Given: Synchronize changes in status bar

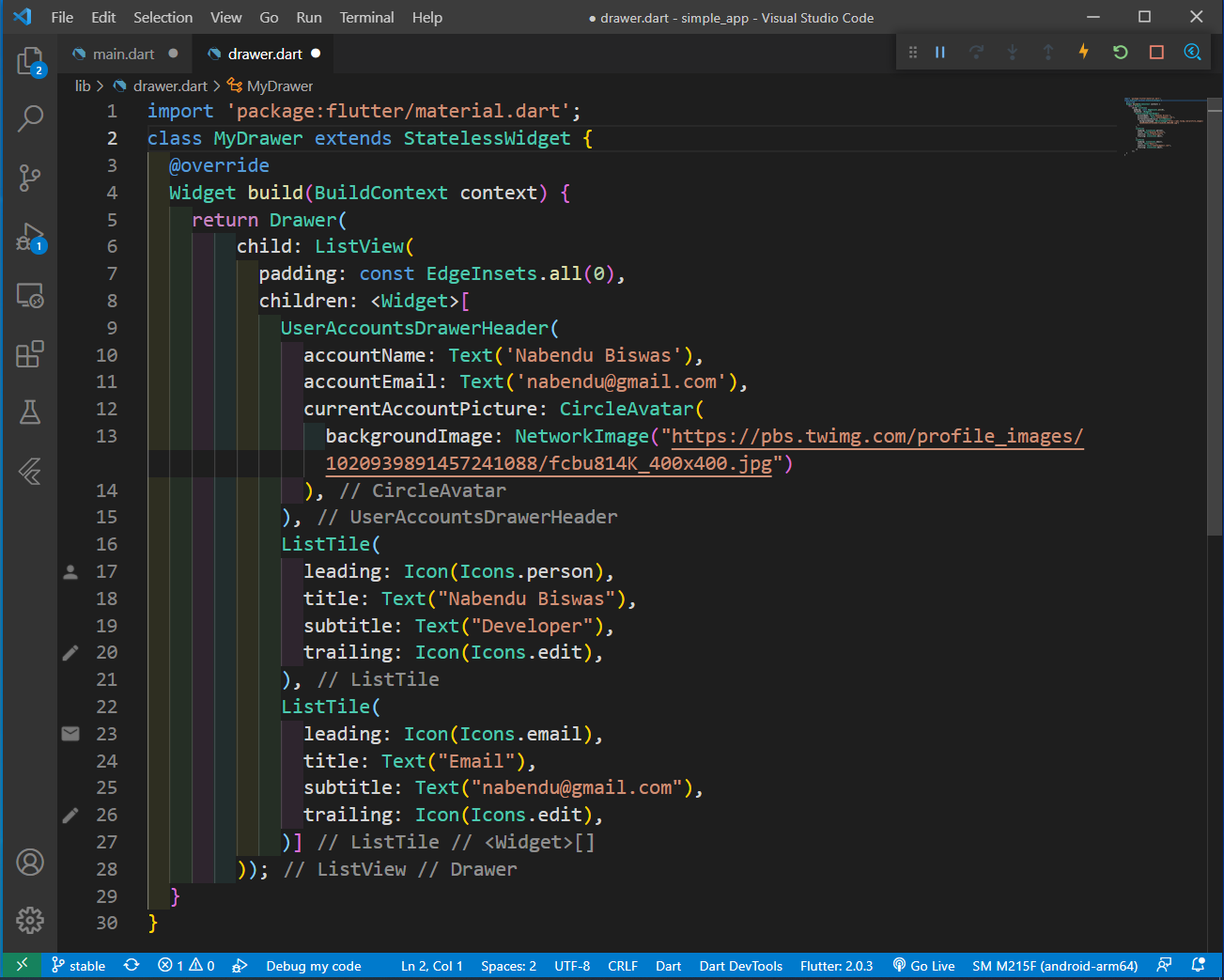Looking at the screenshot, I should point(132,965).
